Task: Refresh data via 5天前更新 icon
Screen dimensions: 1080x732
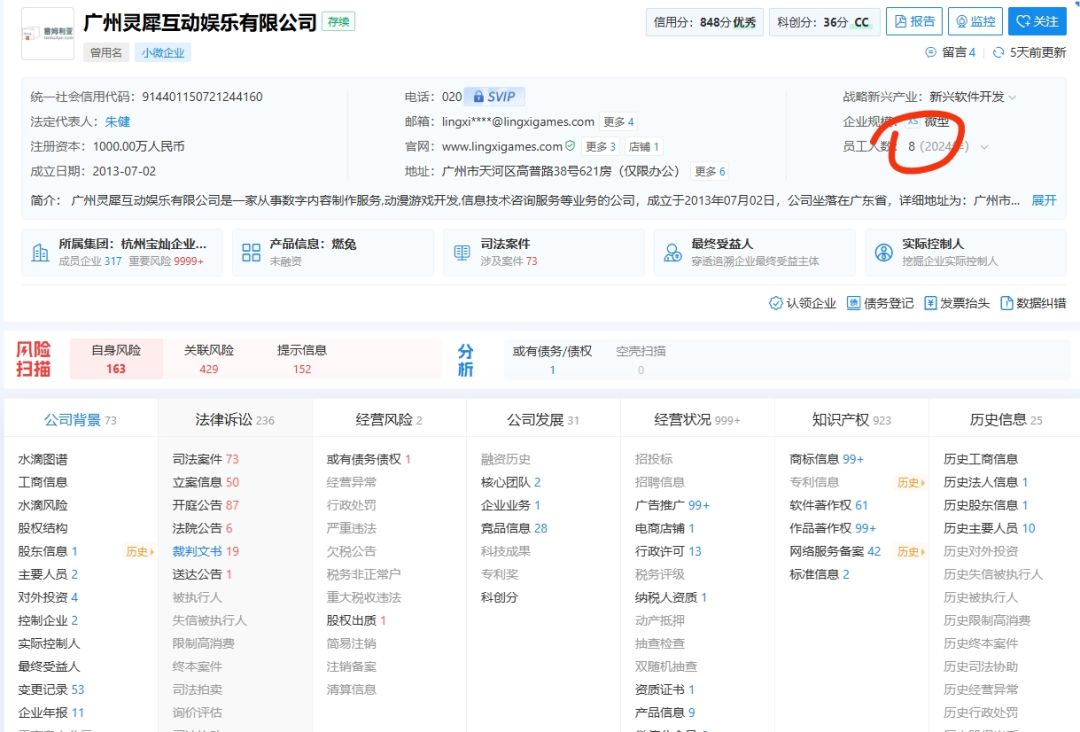Action: (x=998, y=52)
